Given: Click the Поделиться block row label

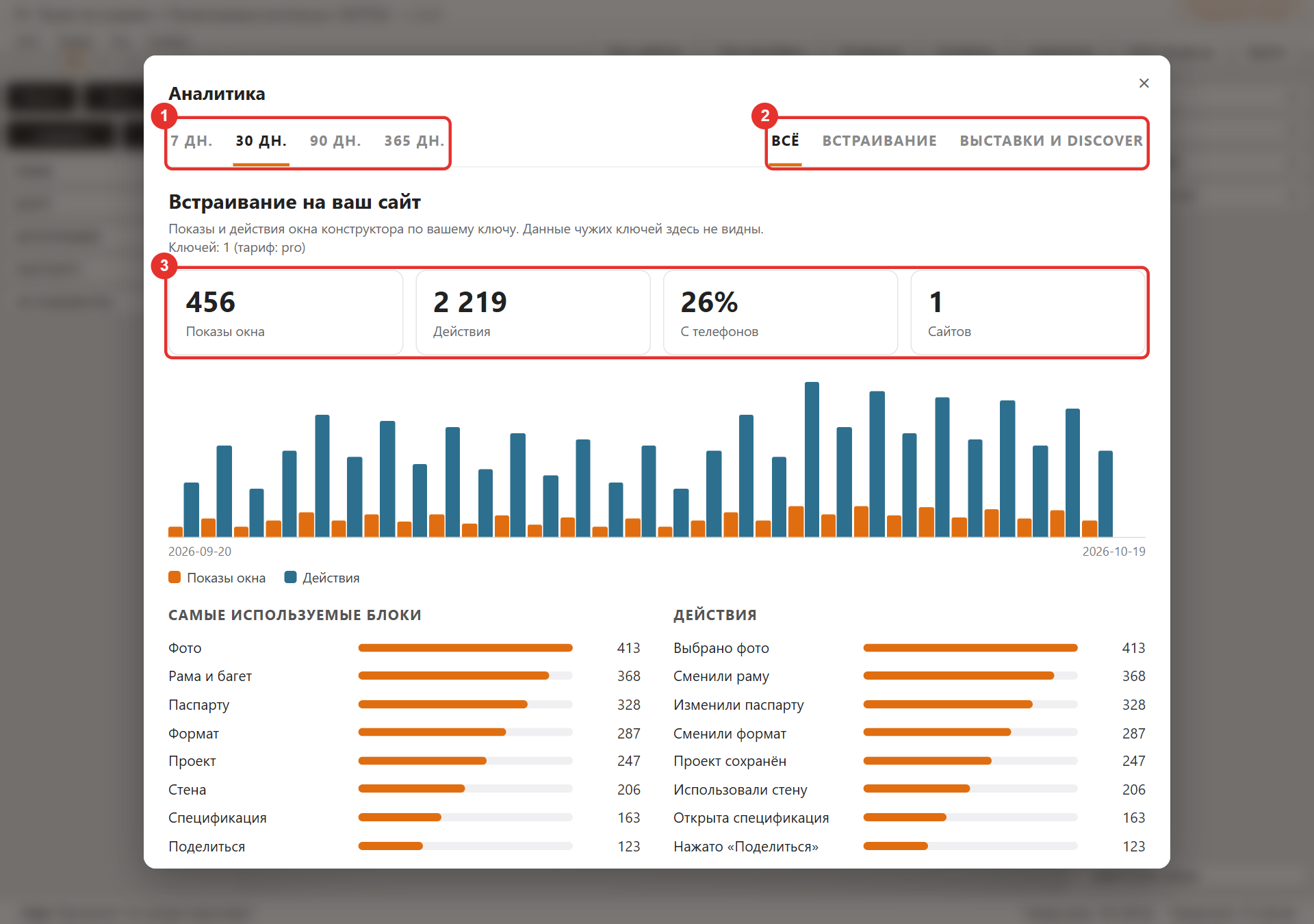Looking at the screenshot, I should point(207,846).
